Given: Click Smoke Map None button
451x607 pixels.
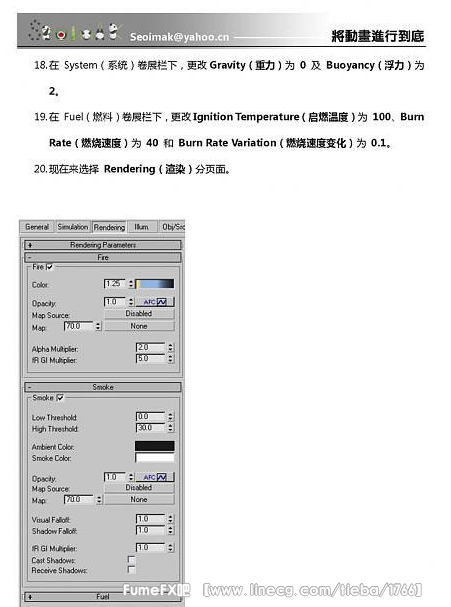Looking at the screenshot, I should (139, 499).
